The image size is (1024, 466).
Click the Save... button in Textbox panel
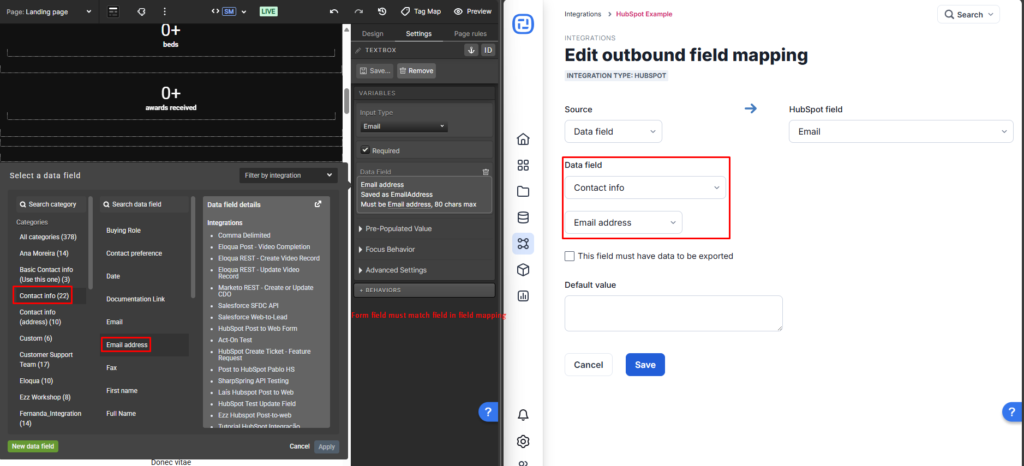coord(375,70)
